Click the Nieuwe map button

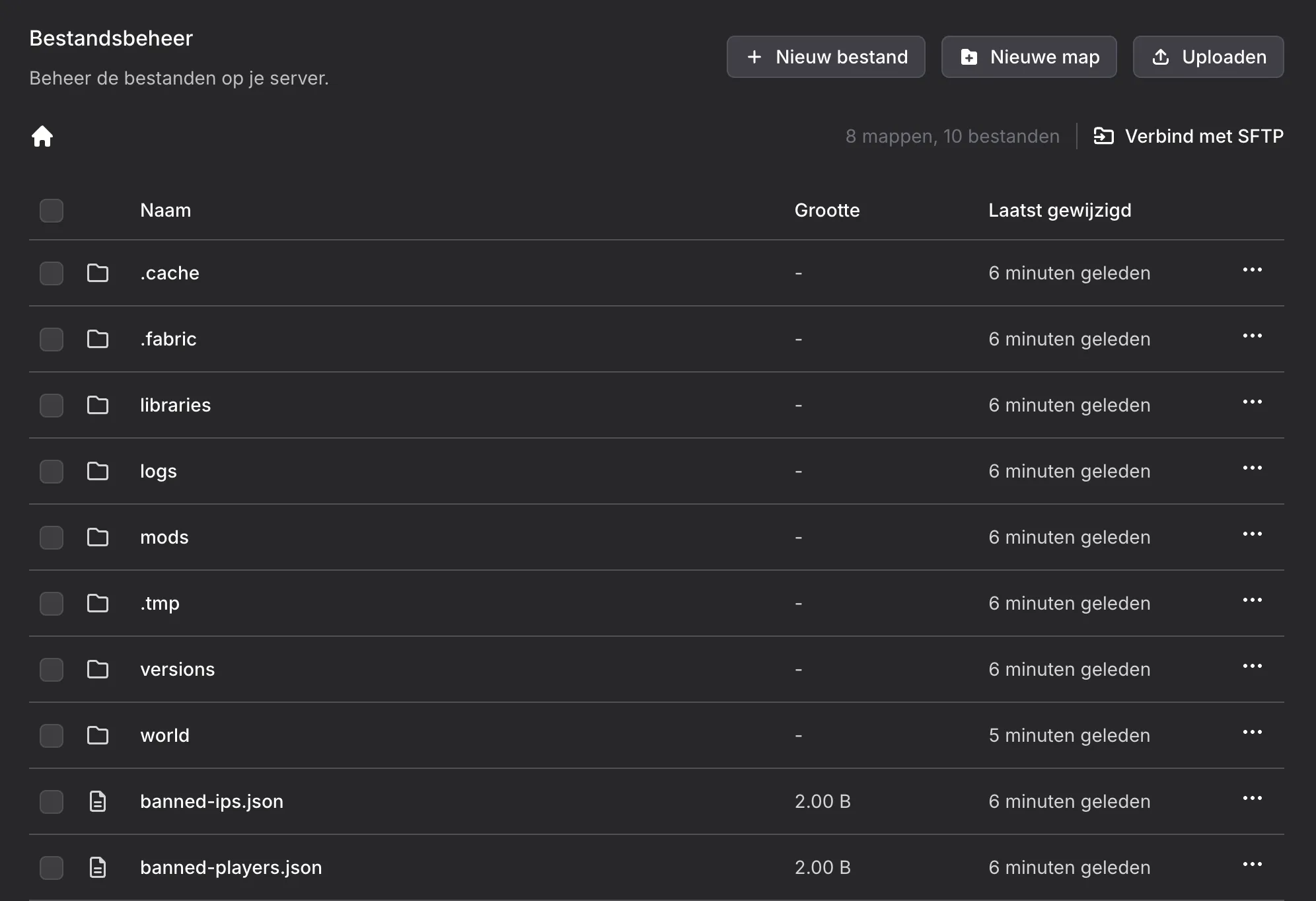[1029, 57]
